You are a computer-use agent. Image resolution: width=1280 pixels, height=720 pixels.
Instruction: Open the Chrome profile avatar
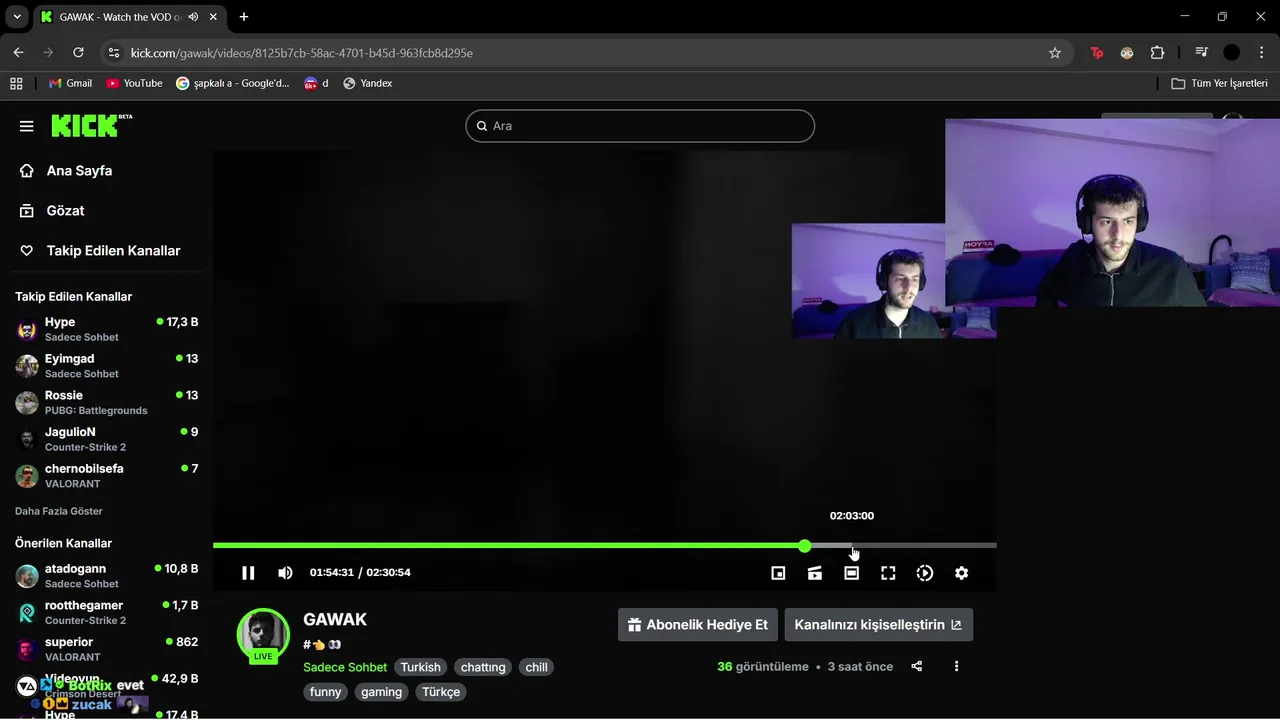pyautogui.click(x=1232, y=53)
